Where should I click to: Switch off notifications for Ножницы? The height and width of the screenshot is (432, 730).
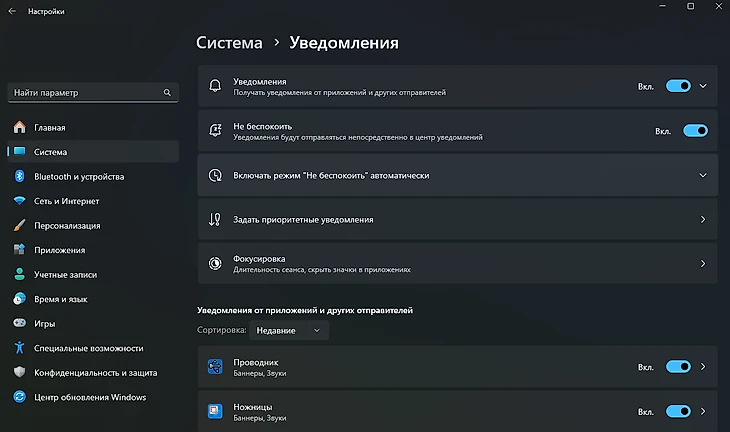(678, 411)
